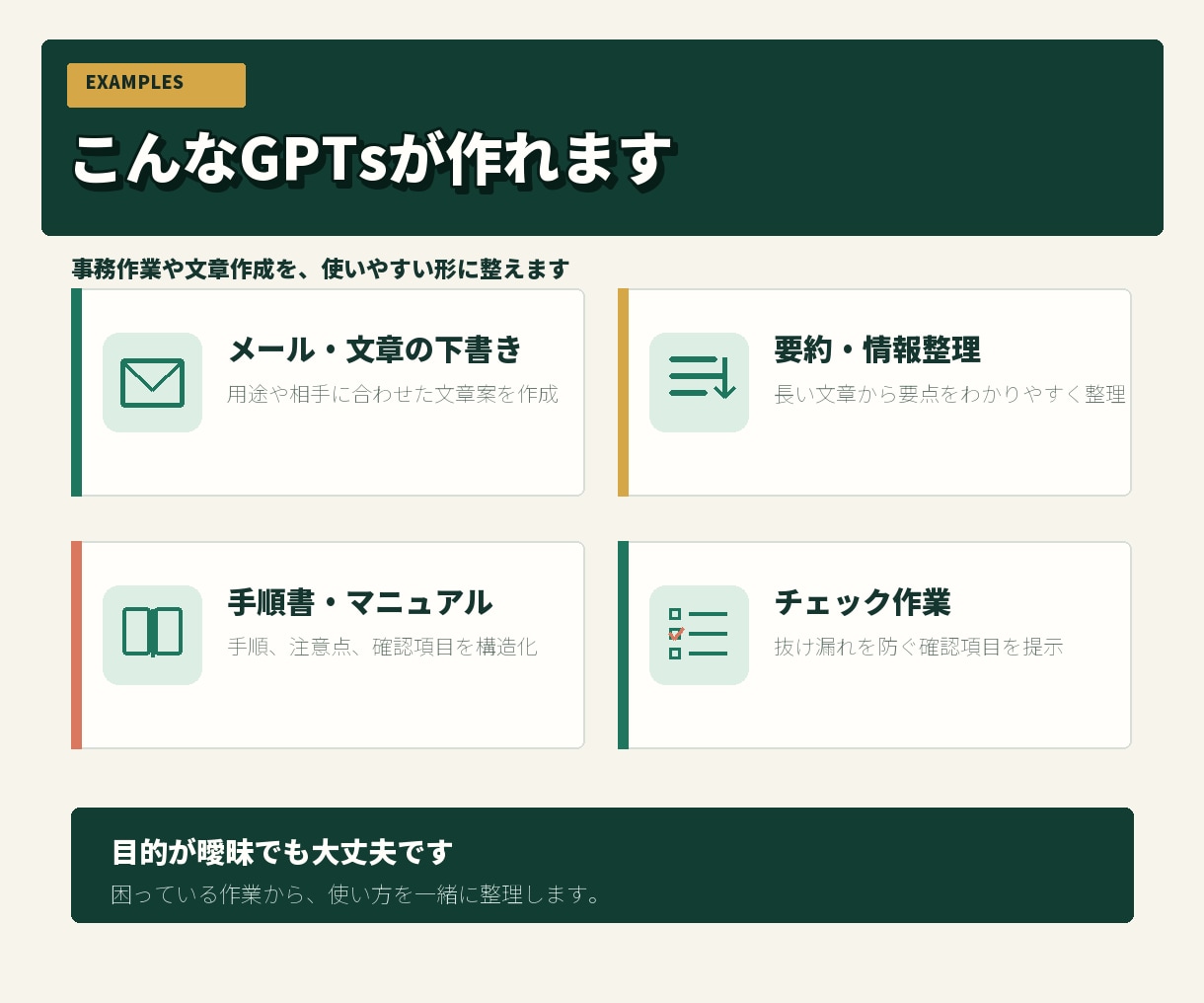This screenshot has width=1204, height=1003.
Task: Click description 用途や相手に合わせた文章案を作成
Action: pos(393,394)
